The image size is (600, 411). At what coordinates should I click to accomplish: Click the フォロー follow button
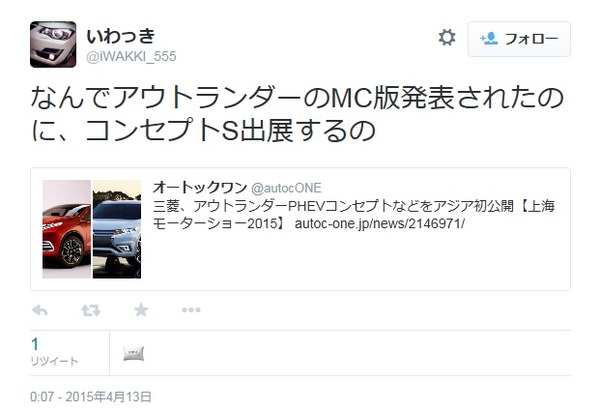point(519,39)
